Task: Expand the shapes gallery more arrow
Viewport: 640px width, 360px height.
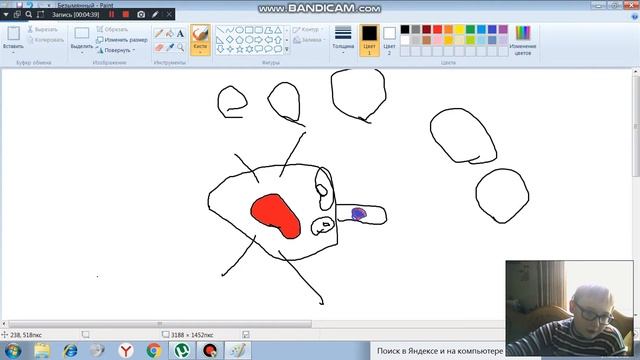Action: 287,49
